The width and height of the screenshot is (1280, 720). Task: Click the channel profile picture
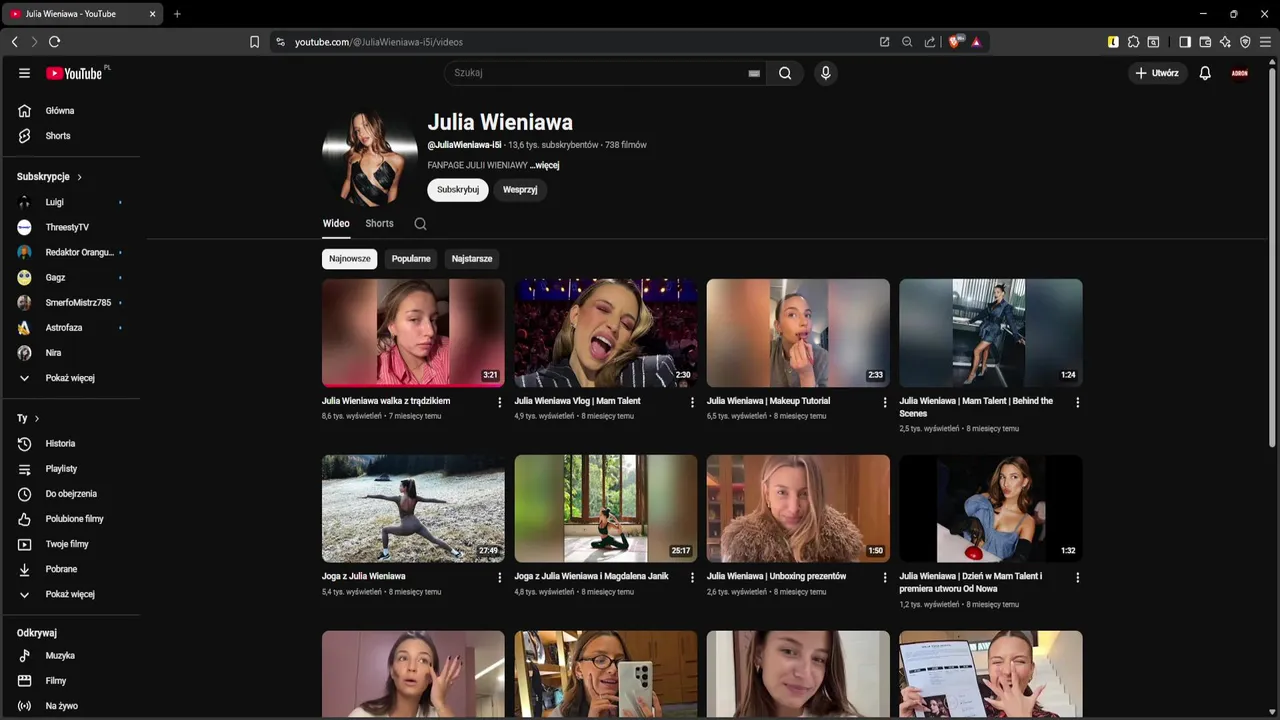[x=370, y=159]
